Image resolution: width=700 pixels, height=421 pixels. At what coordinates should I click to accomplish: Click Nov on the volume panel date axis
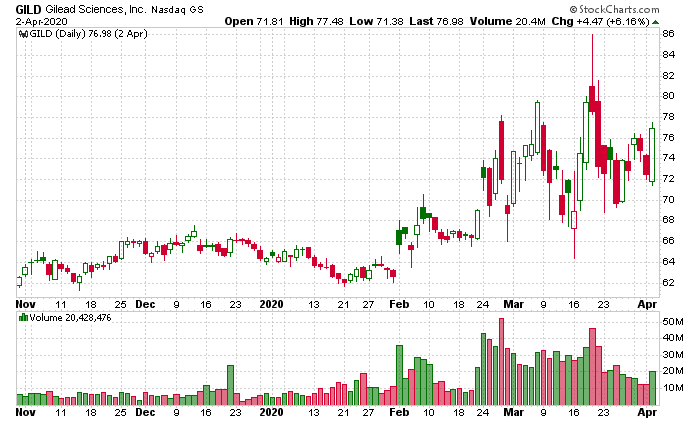pyautogui.click(x=25, y=412)
